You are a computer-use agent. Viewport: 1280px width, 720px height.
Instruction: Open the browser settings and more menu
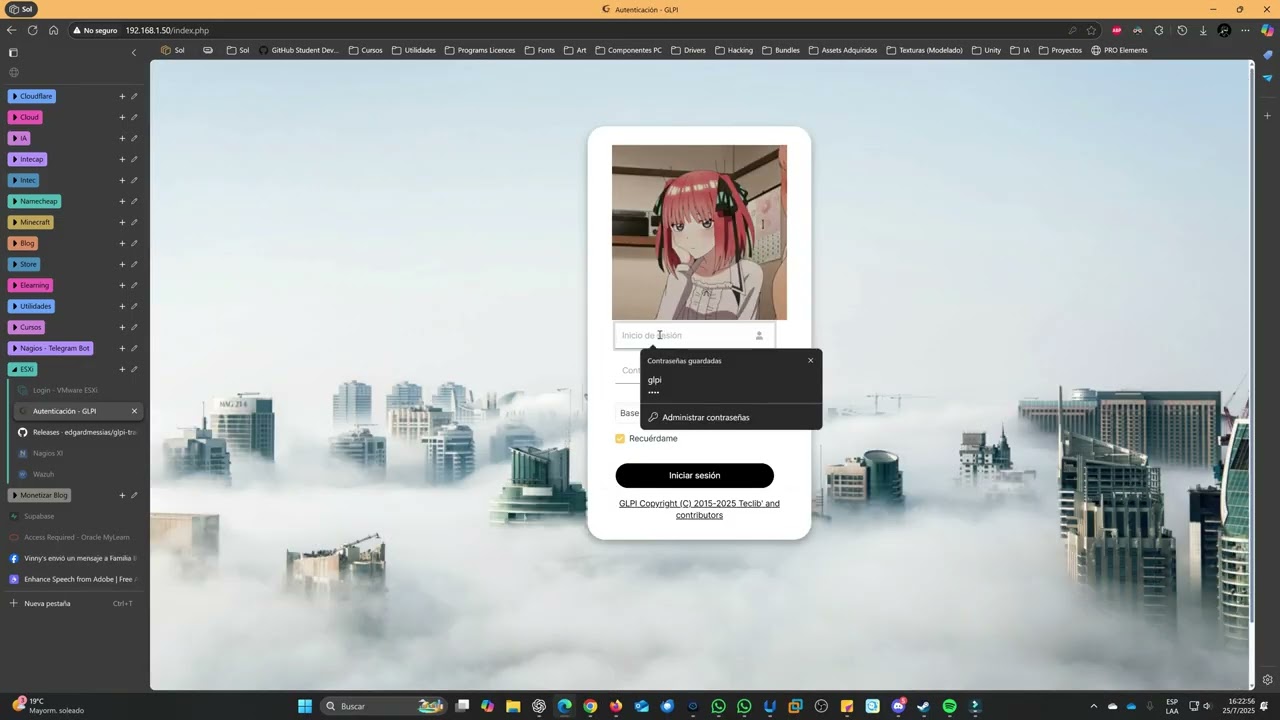[x=1245, y=30]
